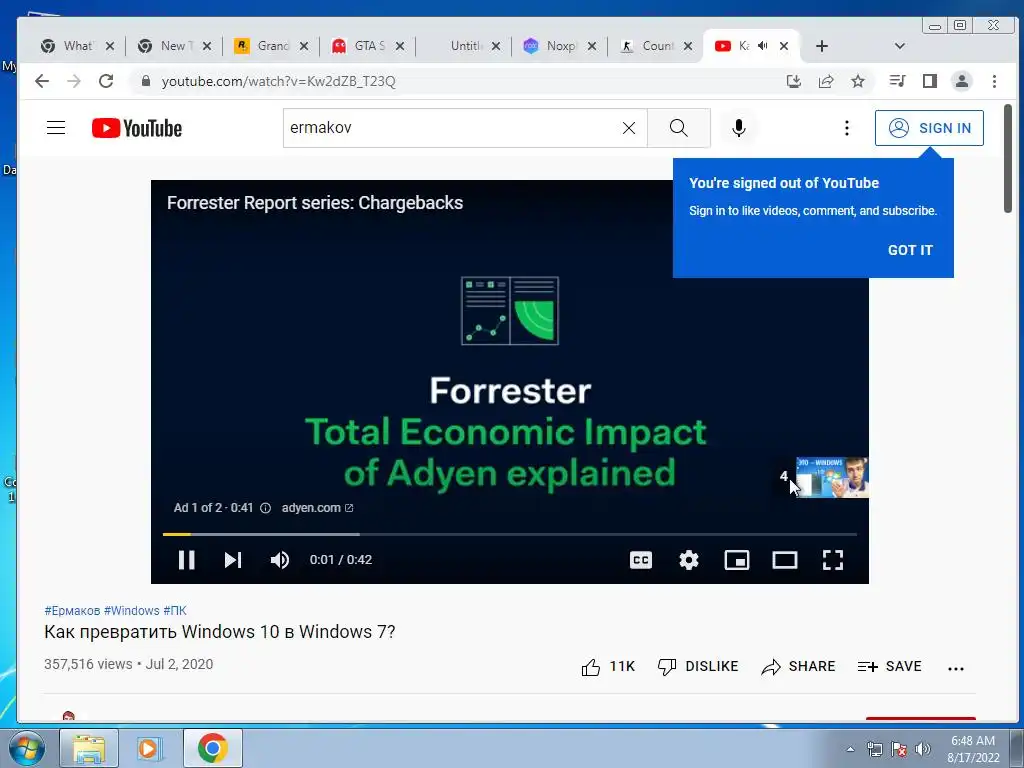The width and height of the screenshot is (1024, 768).
Task: Mute the video player volume
Action: 280,560
